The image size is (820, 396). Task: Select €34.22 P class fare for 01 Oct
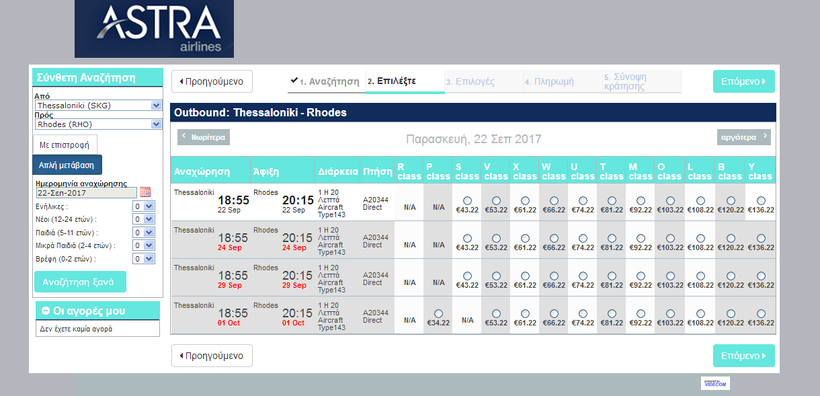tap(438, 313)
